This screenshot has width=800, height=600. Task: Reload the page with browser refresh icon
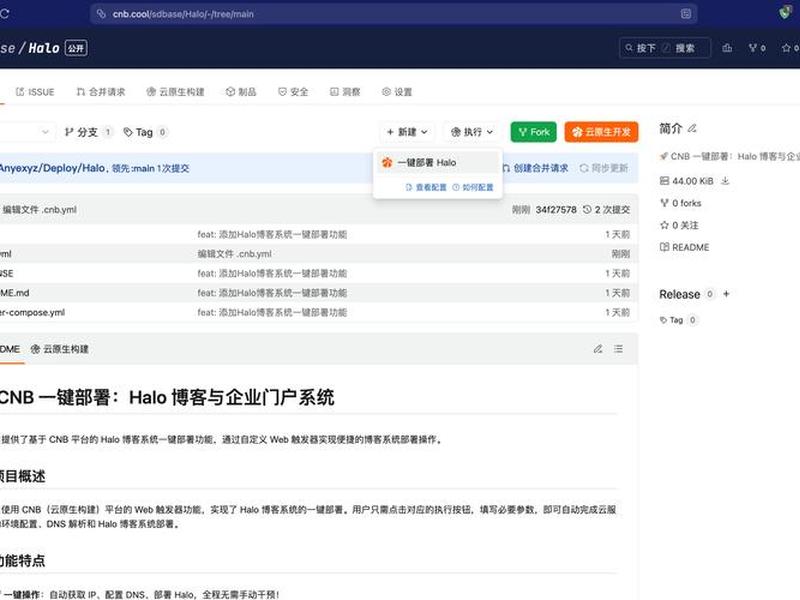click(x=5, y=14)
